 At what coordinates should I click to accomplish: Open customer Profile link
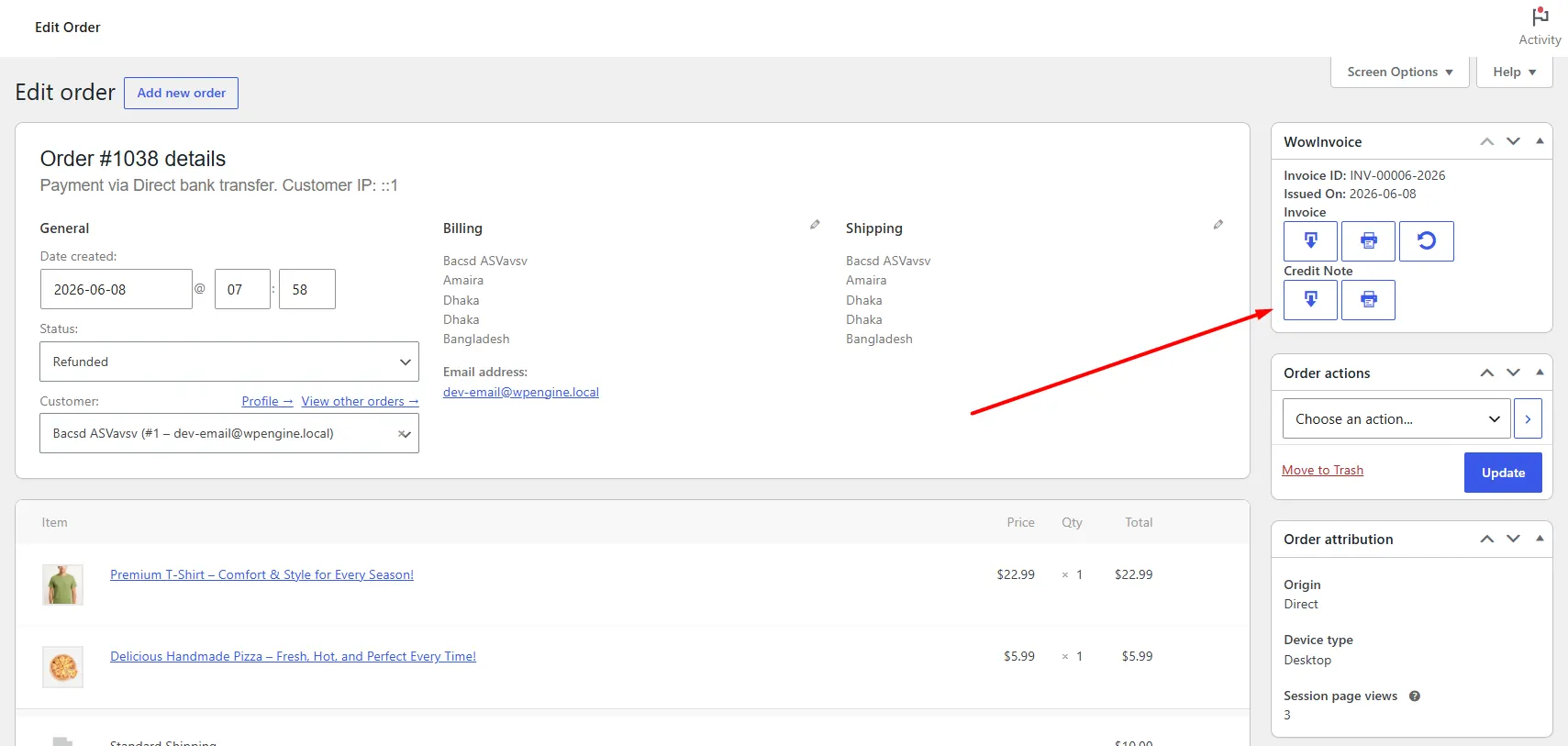267,401
